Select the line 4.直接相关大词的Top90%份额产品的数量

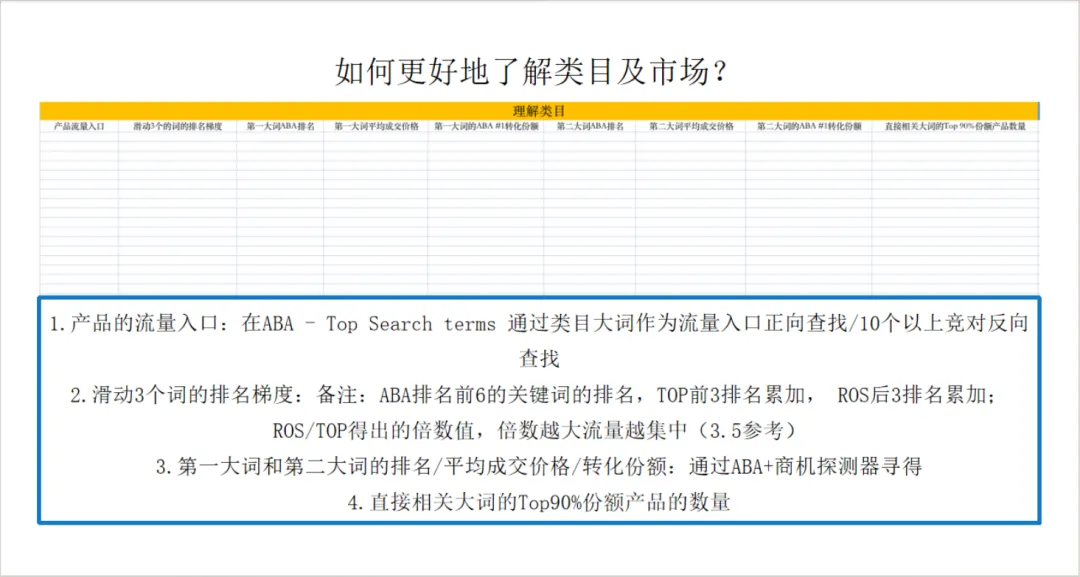539,503
